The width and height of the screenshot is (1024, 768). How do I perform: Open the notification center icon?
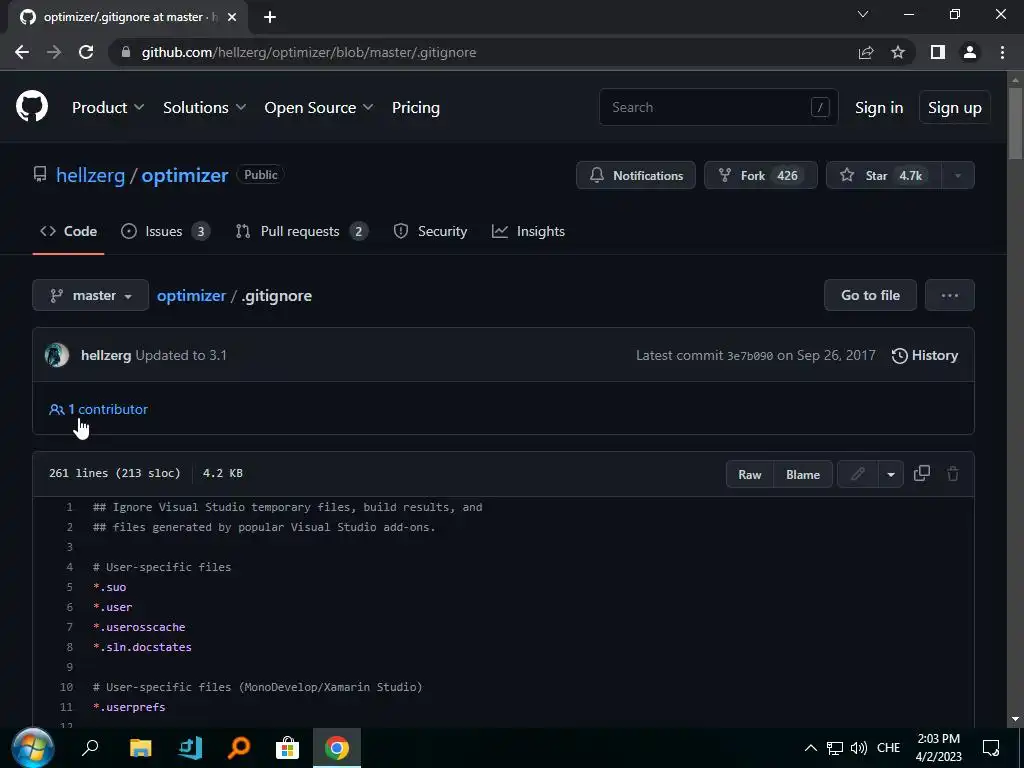tap(991, 748)
